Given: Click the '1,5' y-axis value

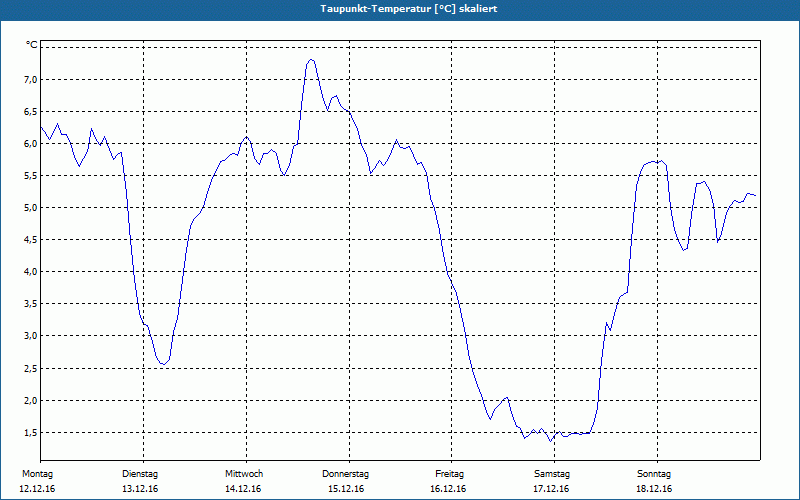Looking at the screenshot, I should [31, 433].
